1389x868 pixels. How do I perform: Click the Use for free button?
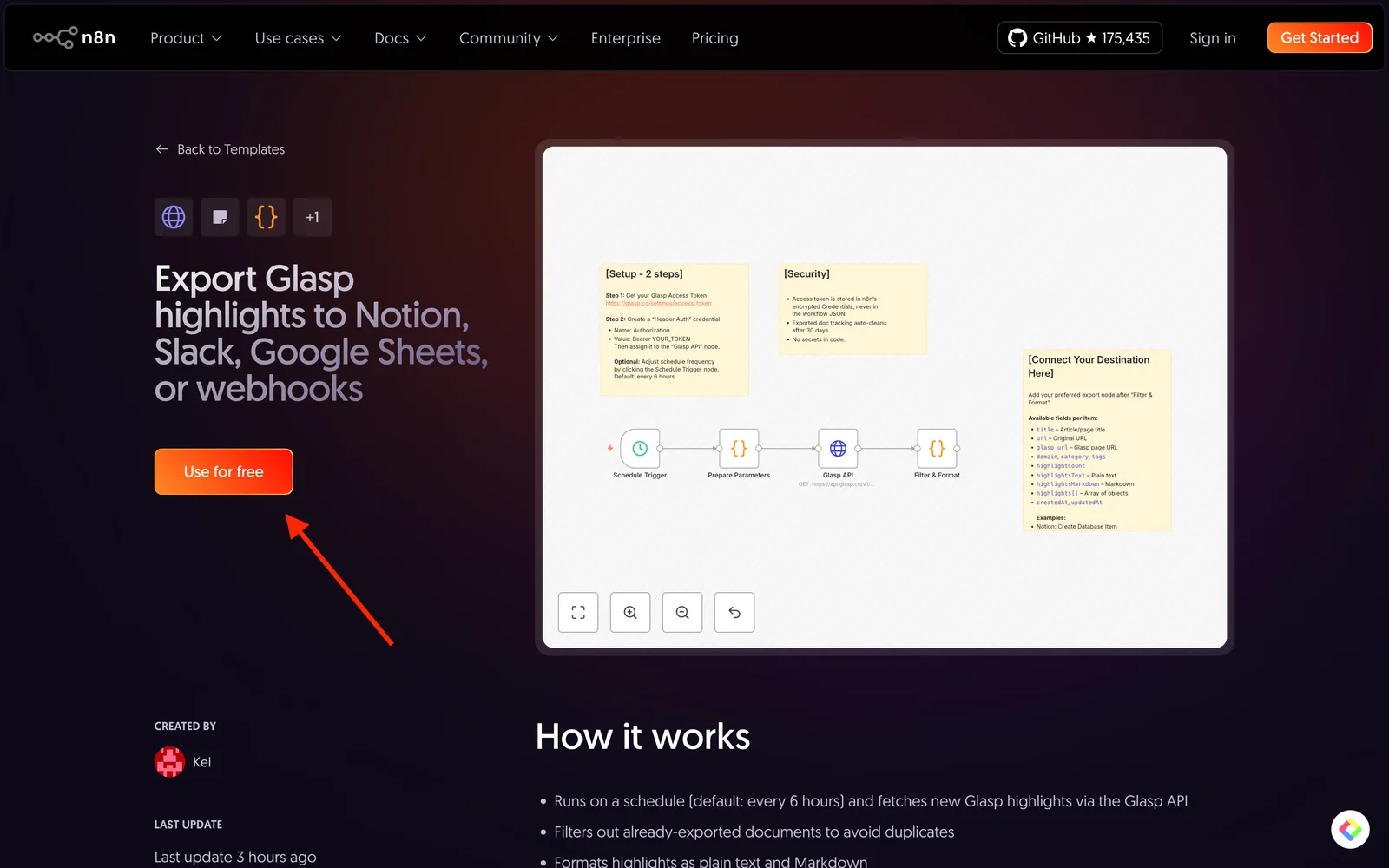224,471
